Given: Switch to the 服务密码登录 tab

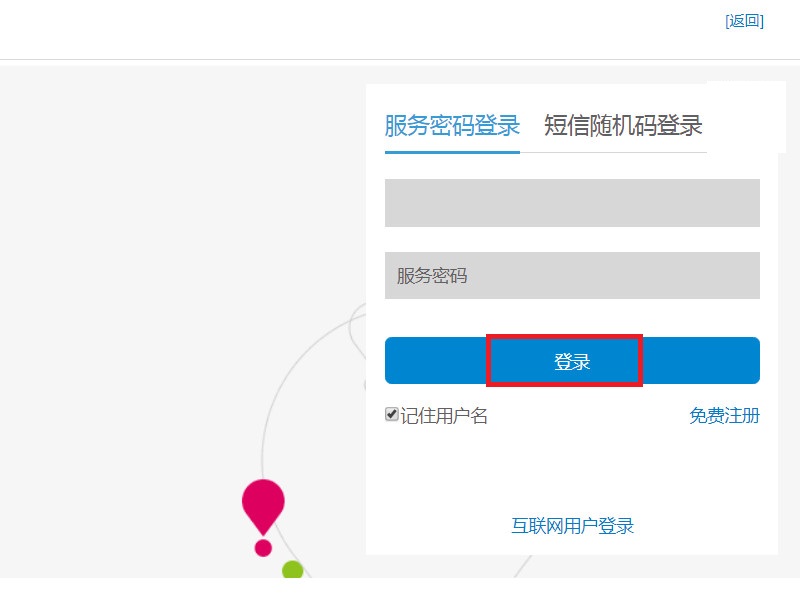Looking at the screenshot, I should point(452,126).
